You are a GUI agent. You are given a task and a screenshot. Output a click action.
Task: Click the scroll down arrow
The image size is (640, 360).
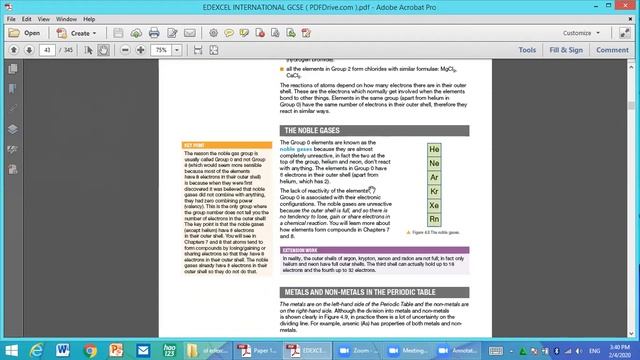pyautogui.click(x=631, y=333)
